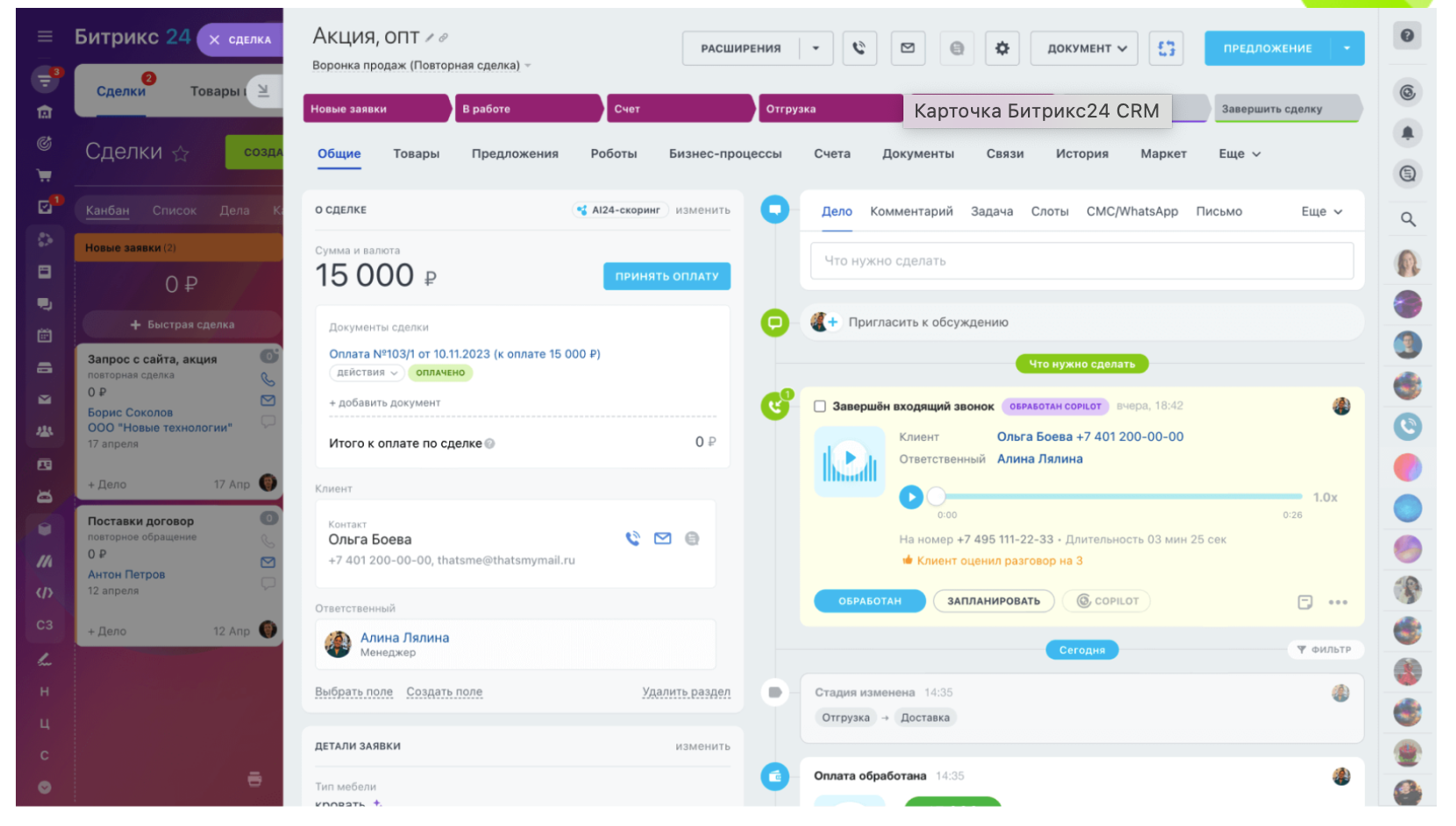The image size is (1456, 826).
Task: Open the help question mark icon
Action: 1407,36
